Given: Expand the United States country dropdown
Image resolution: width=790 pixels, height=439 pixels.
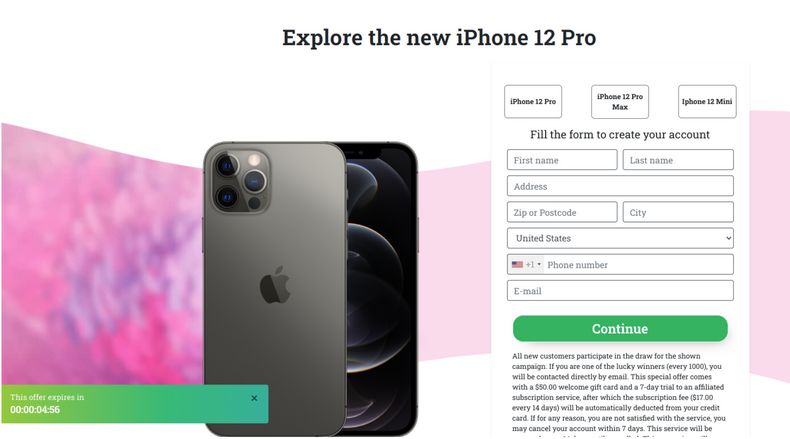Looking at the screenshot, I should (x=620, y=238).
